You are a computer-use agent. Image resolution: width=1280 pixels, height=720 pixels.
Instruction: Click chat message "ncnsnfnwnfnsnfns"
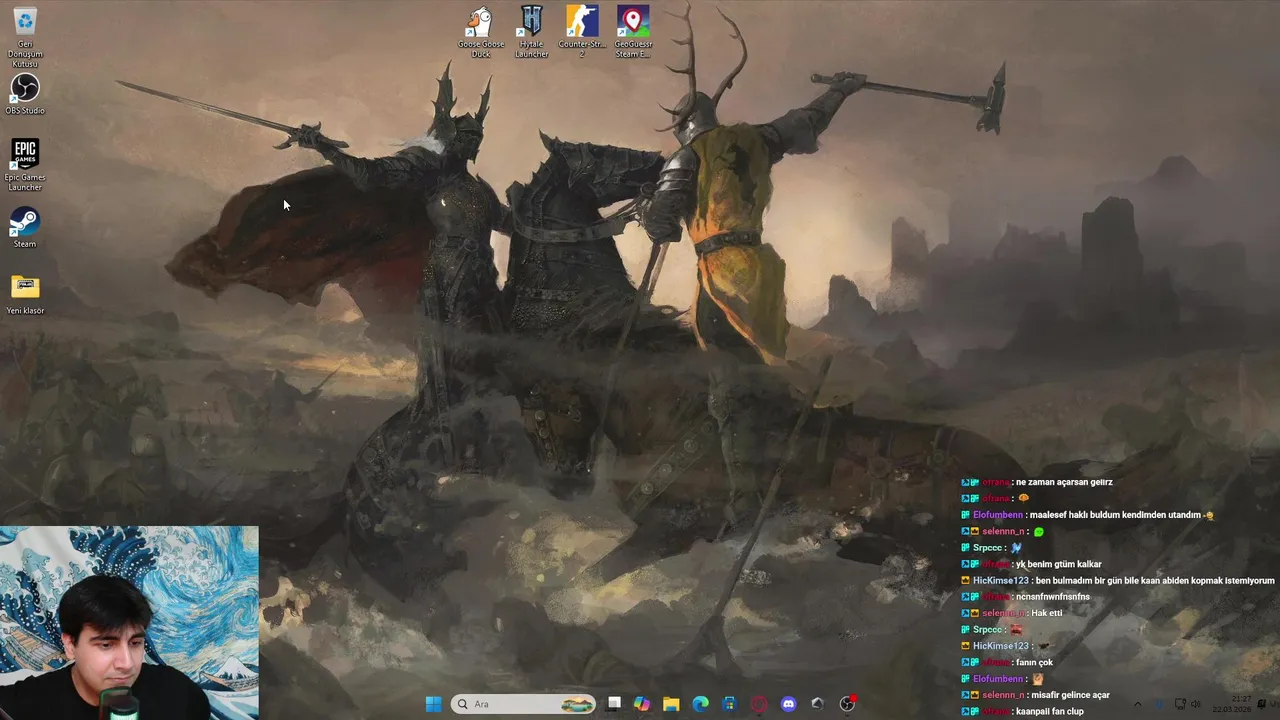coord(1052,597)
